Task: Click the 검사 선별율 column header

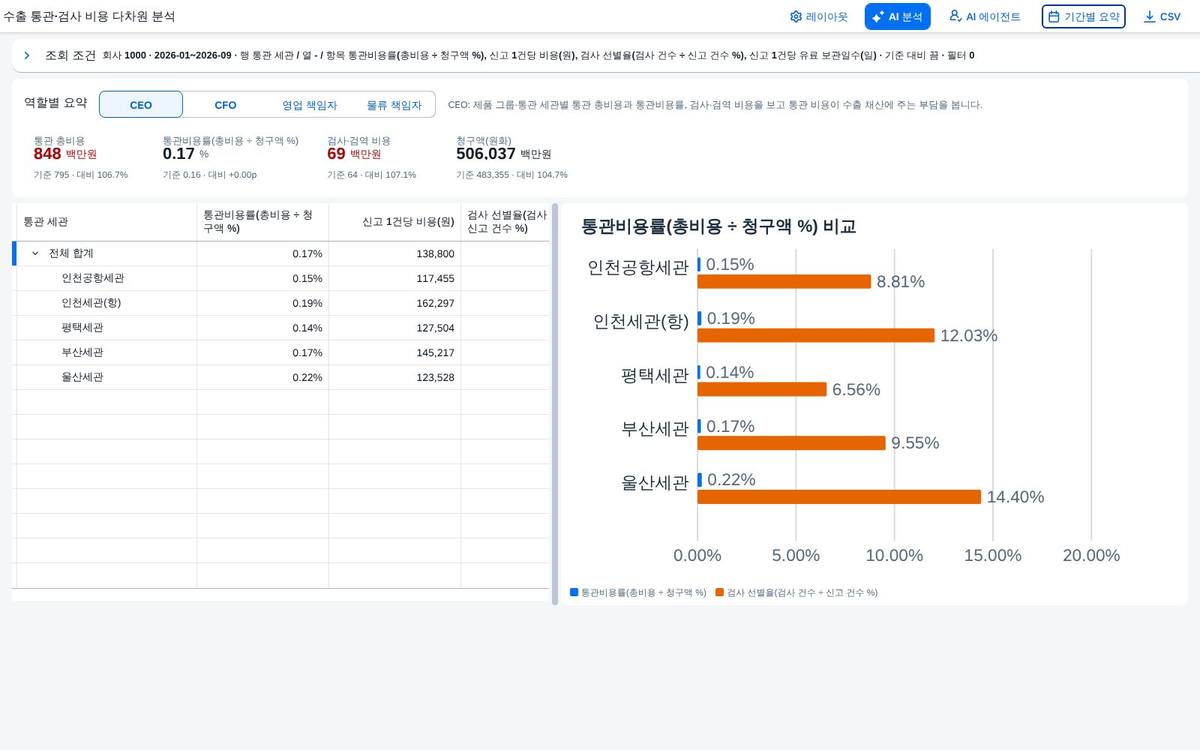Action: pyautogui.click(x=505, y=221)
